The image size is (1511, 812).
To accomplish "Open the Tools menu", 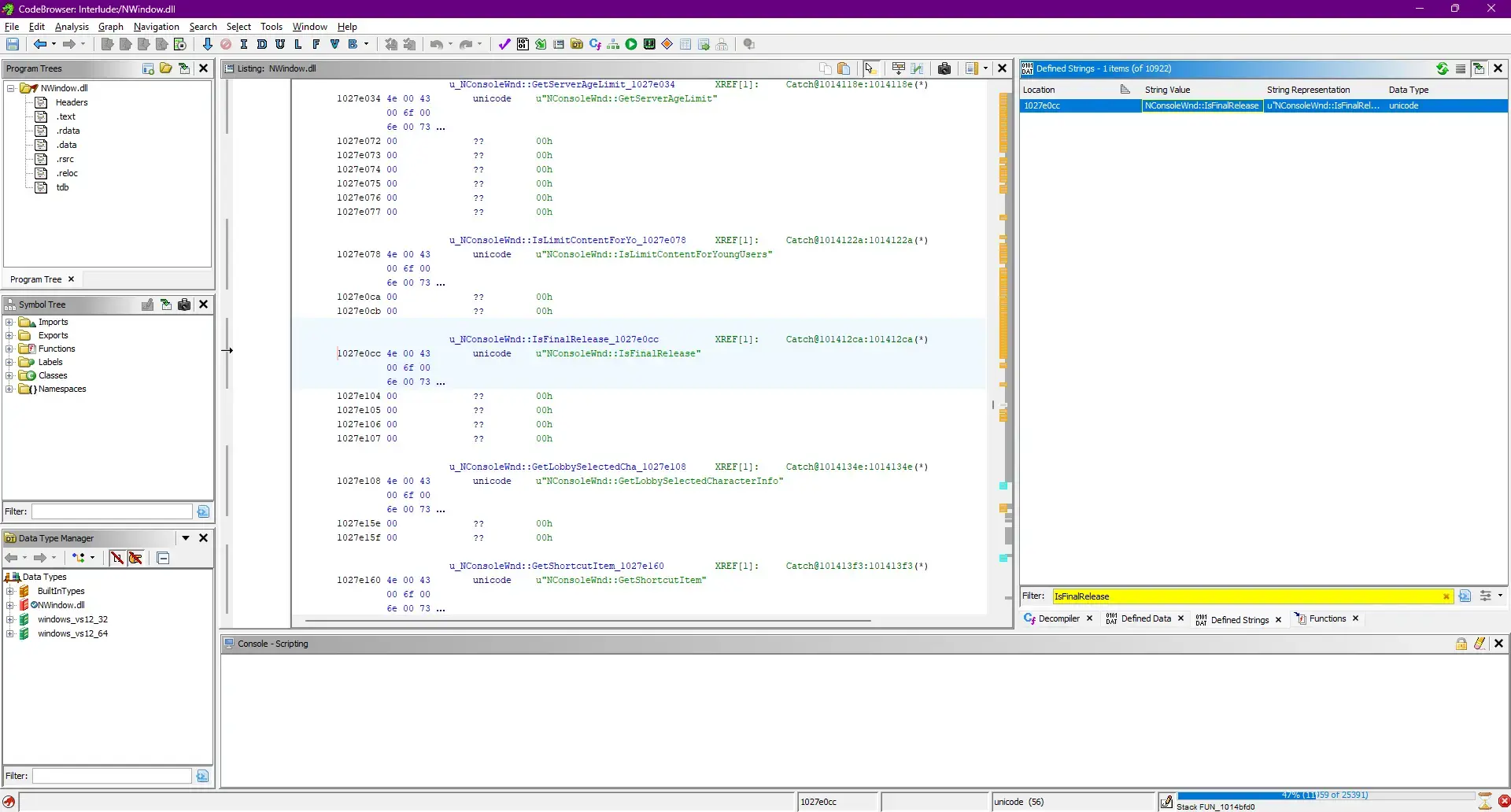I will click(x=272, y=27).
